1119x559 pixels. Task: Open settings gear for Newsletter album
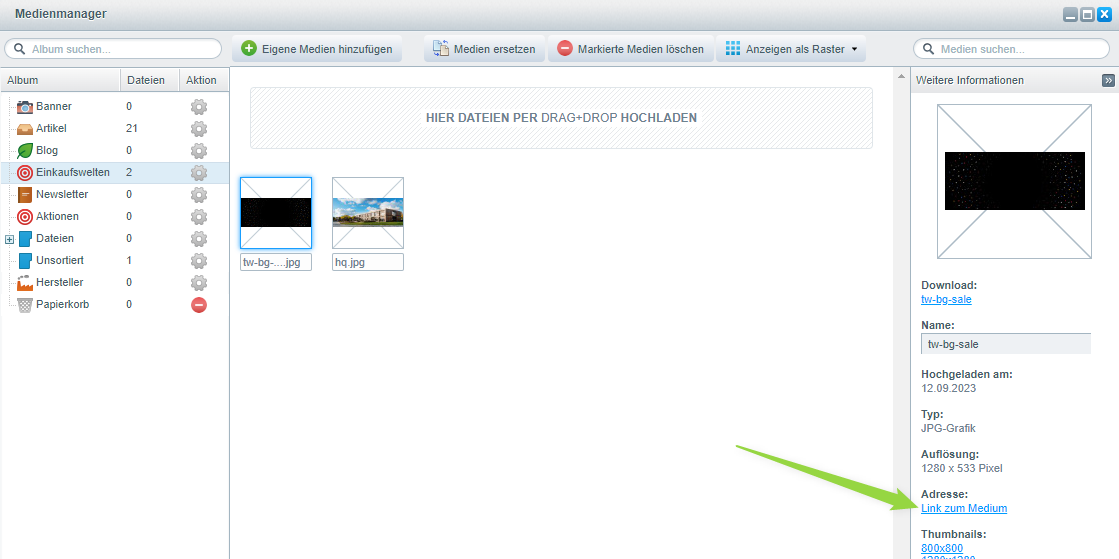point(198,195)
